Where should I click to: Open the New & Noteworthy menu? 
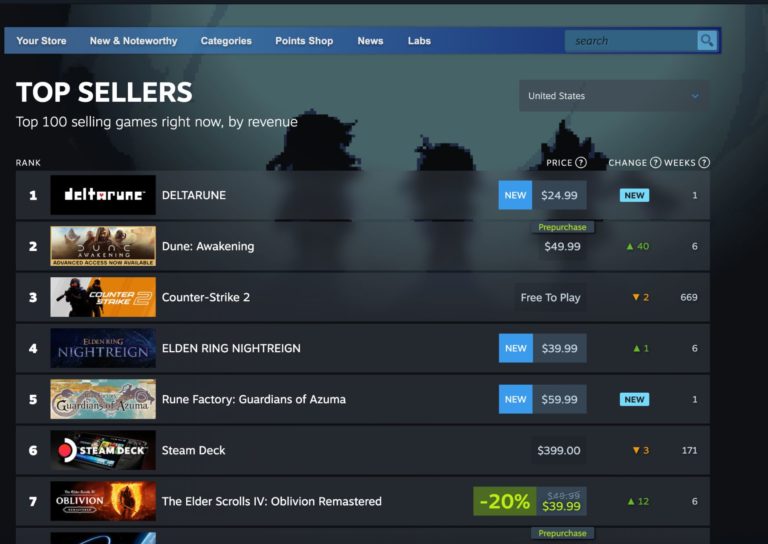(133, 41)
